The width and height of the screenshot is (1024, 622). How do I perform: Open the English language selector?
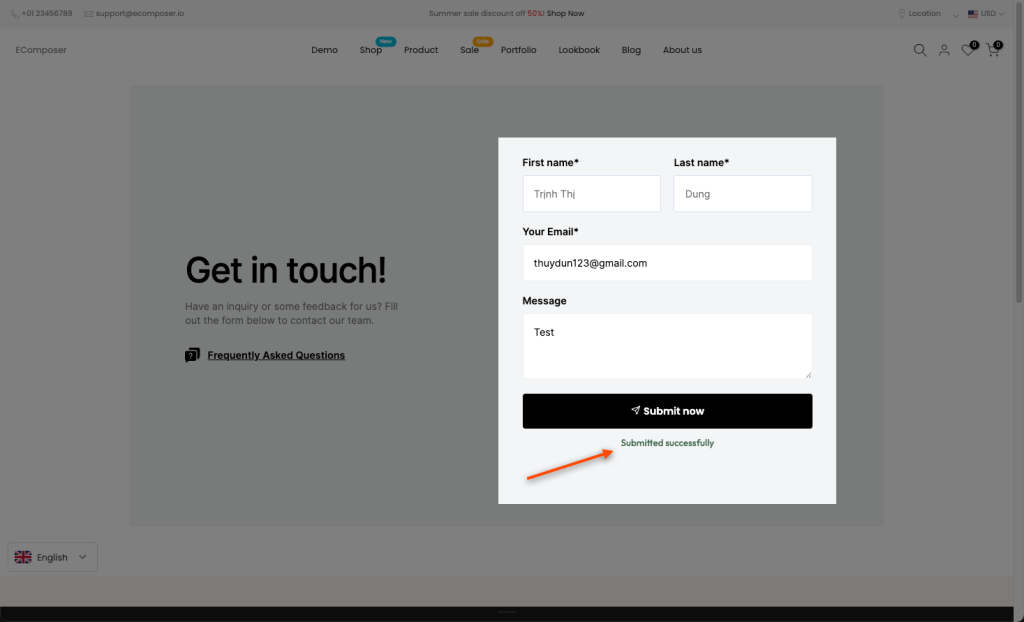coord(53,557)
